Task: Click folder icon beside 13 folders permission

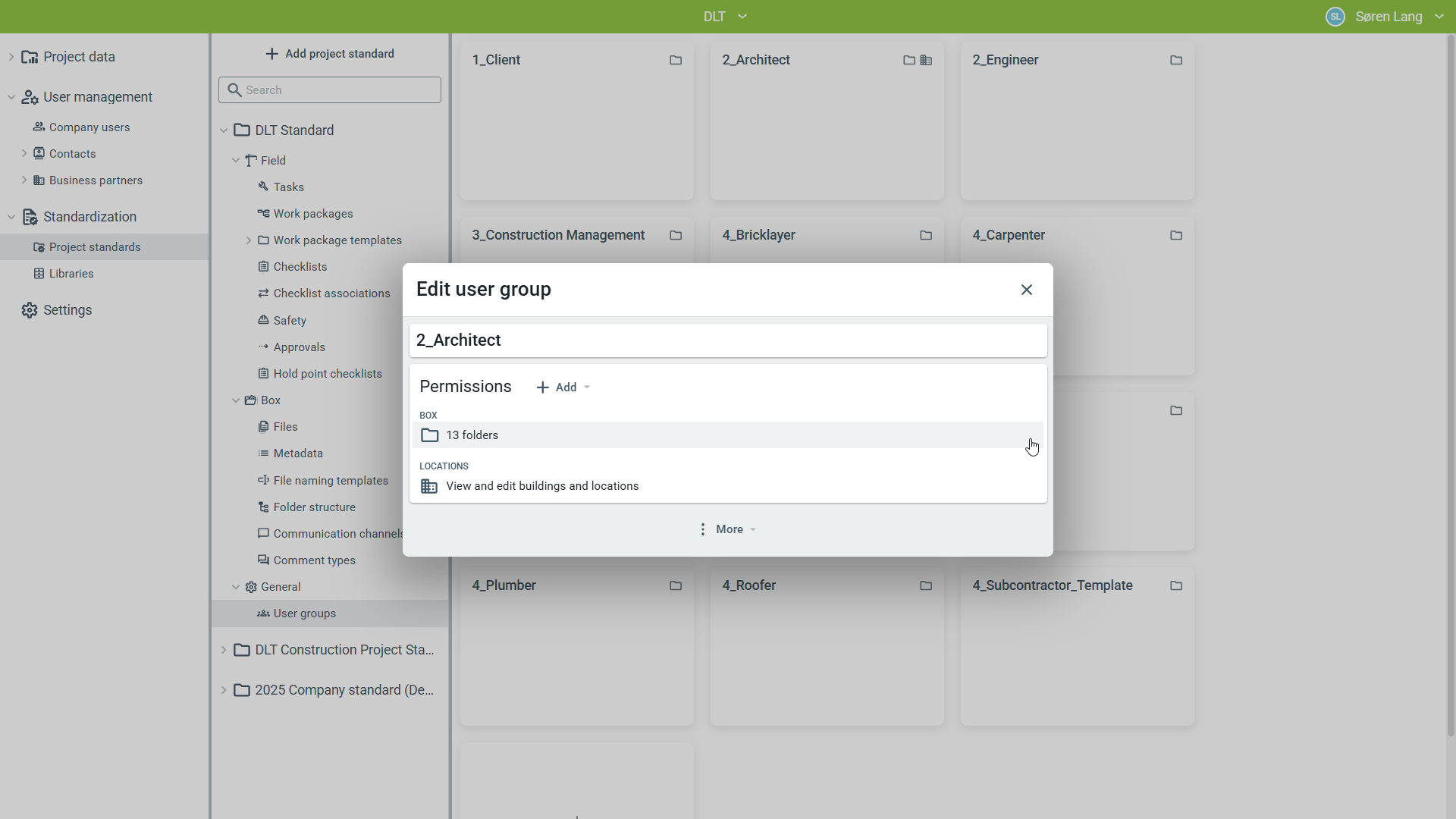Action: tap(429, 435)
